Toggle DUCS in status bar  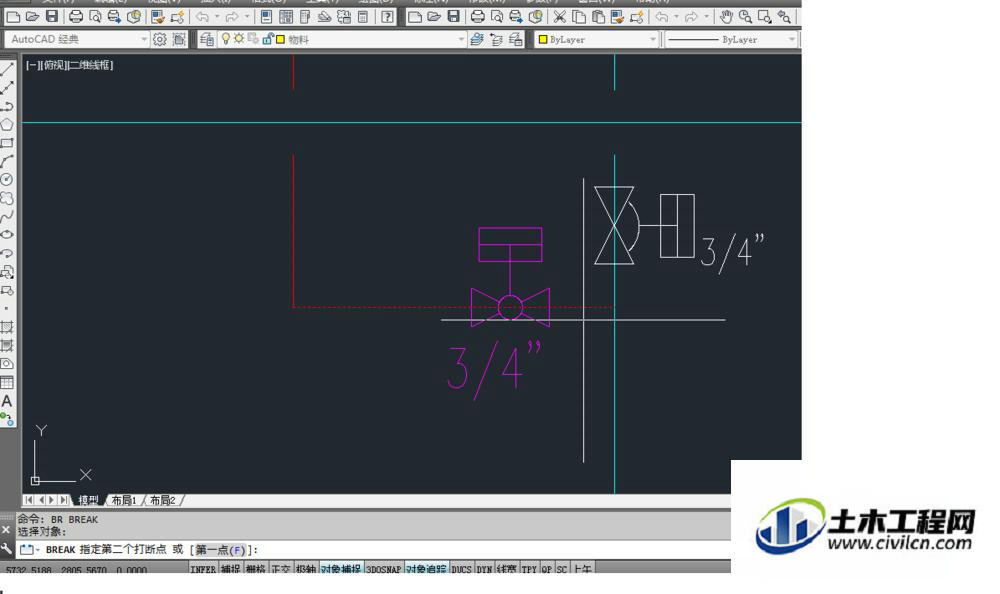pos(462,568)
